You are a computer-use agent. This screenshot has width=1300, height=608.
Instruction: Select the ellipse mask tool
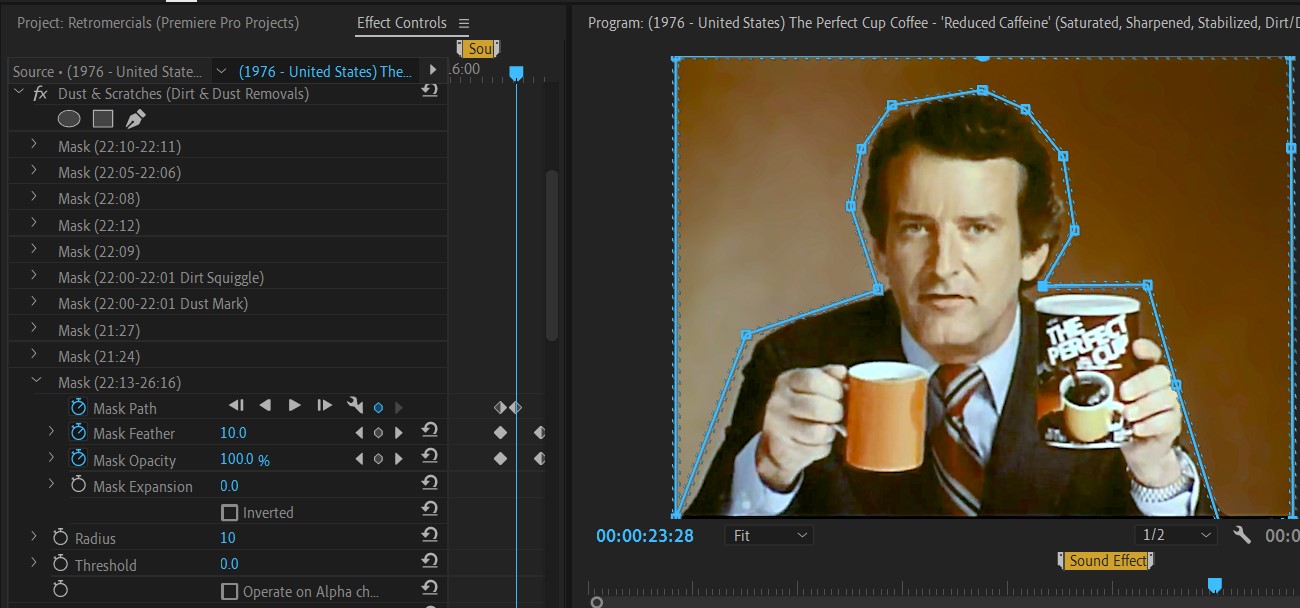click(69, 119)
